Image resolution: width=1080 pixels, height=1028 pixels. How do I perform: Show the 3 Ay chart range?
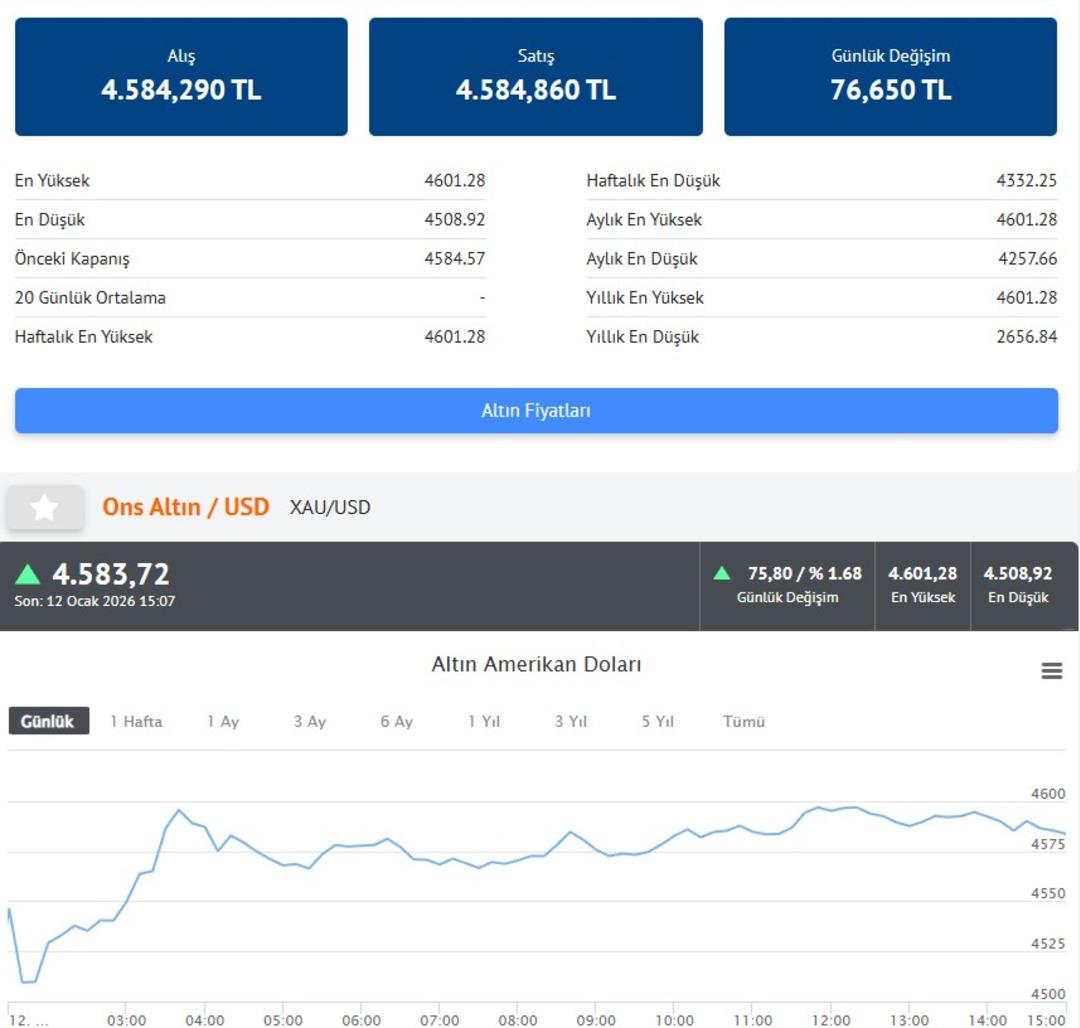point(310,721)
